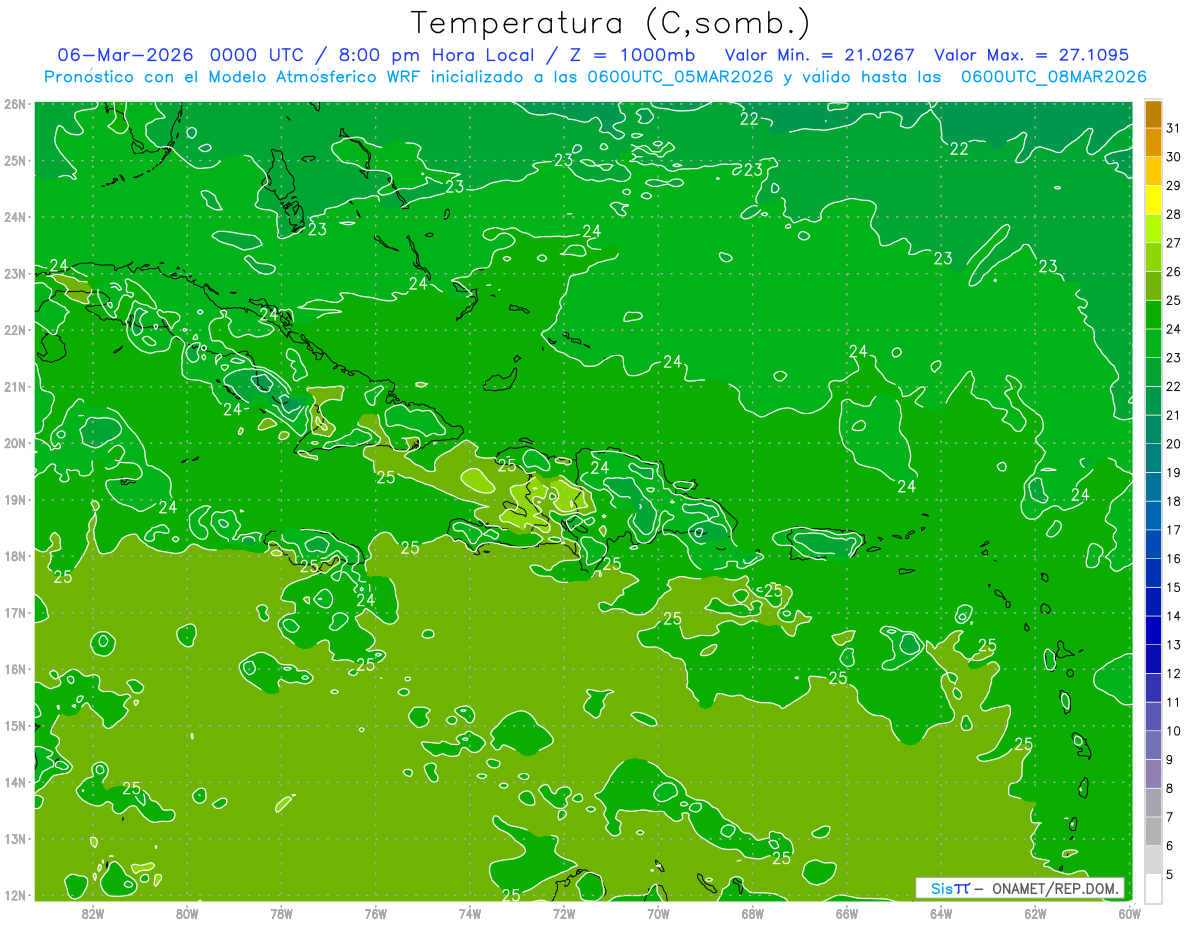Click the '19N' latitude axis label
This screenshot has height=927, width=1200.
(14, 500)
